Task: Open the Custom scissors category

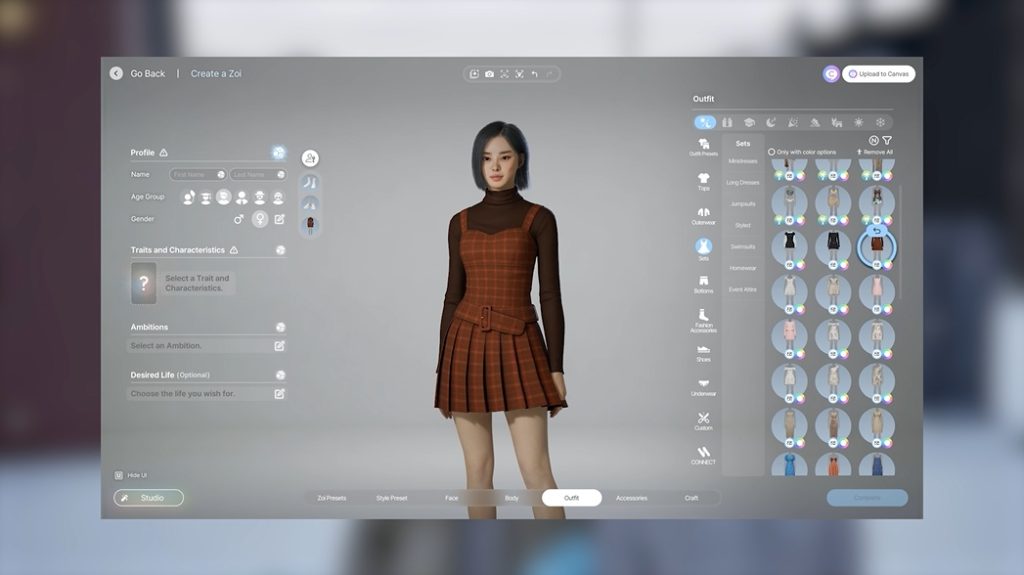Action: point(703,421)
